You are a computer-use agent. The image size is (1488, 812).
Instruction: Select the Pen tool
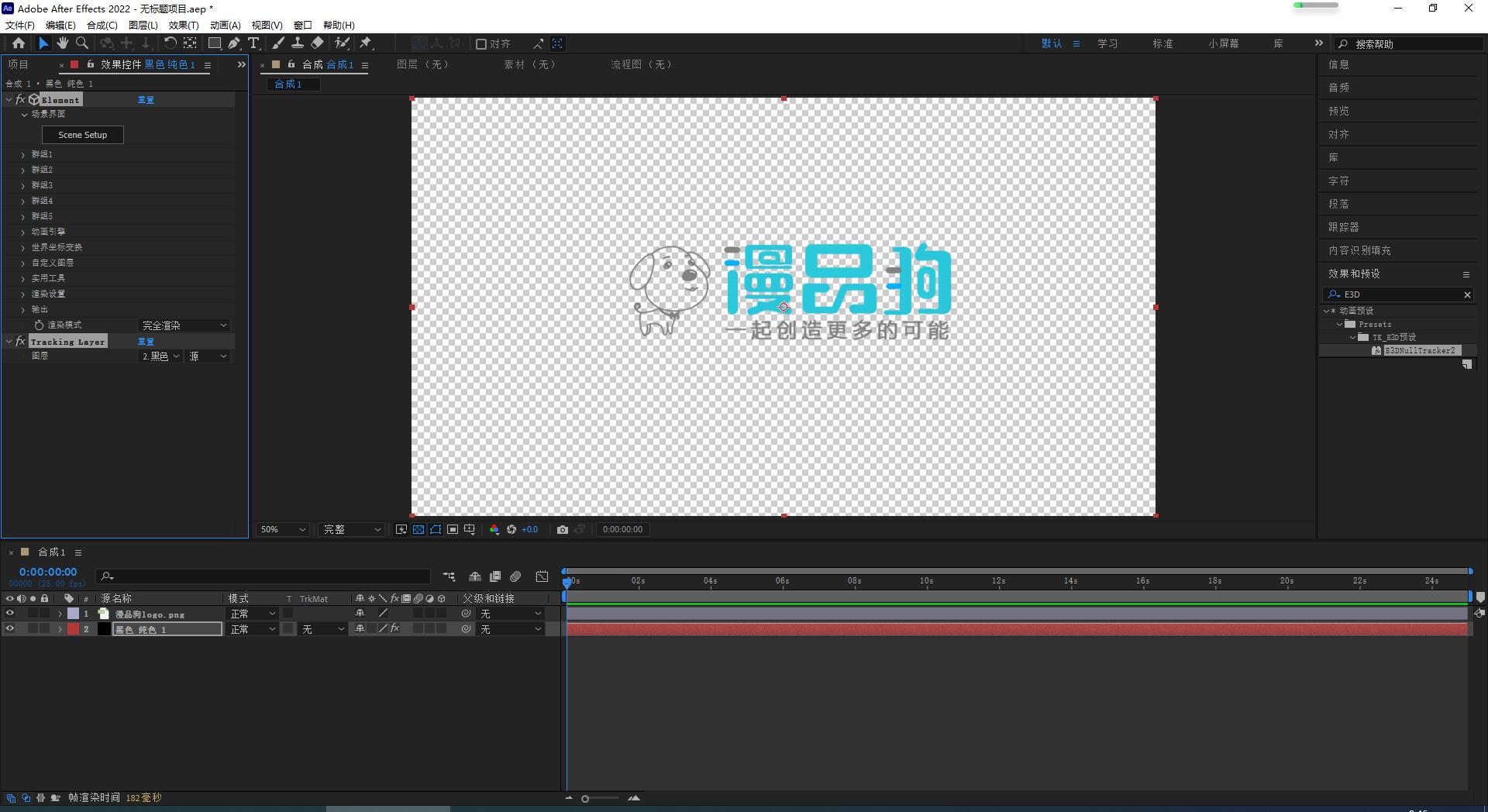click(234, 43)
